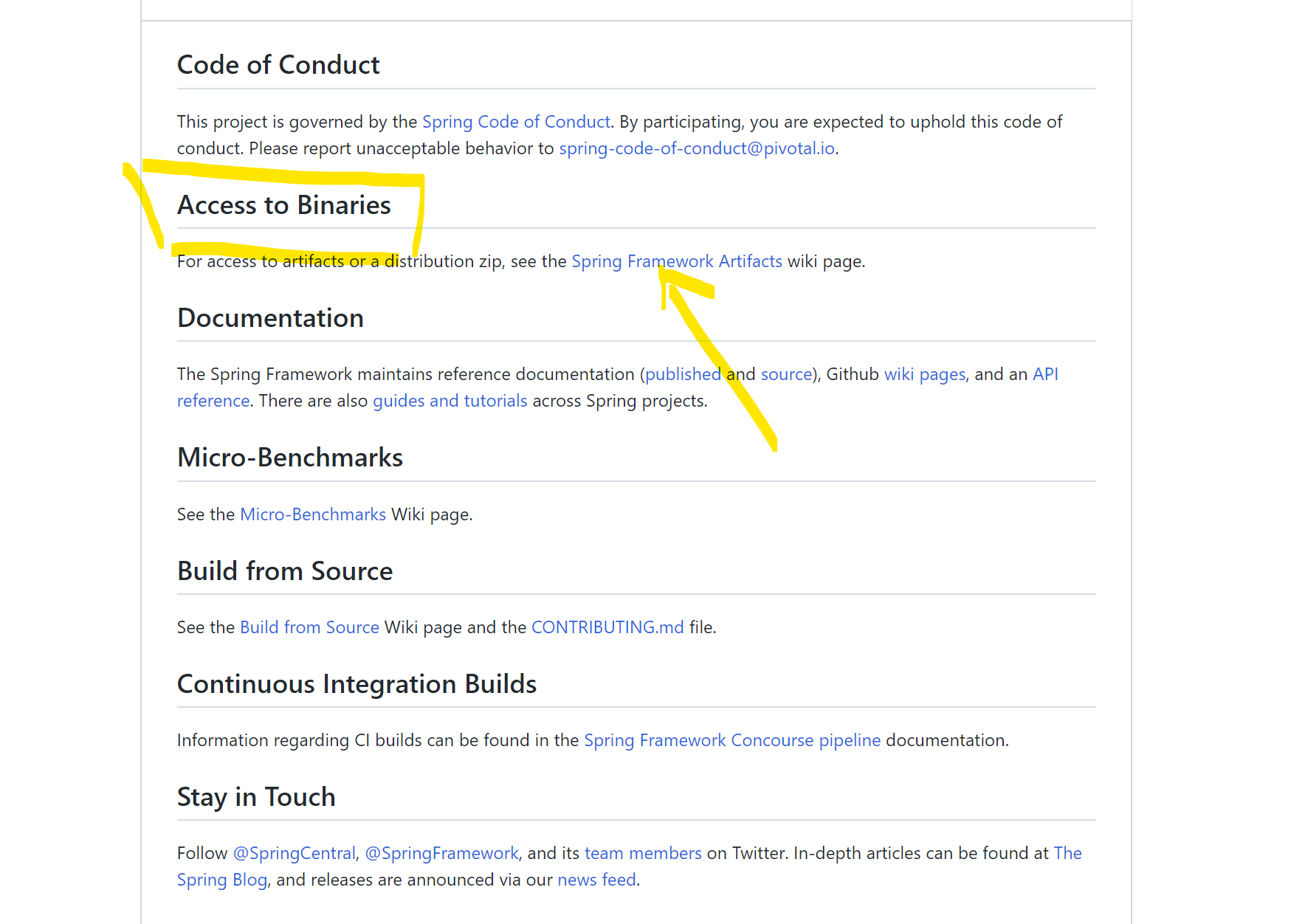Click the Access to Binaries heading
1305x924 pixels.
[x=284, y=205]
